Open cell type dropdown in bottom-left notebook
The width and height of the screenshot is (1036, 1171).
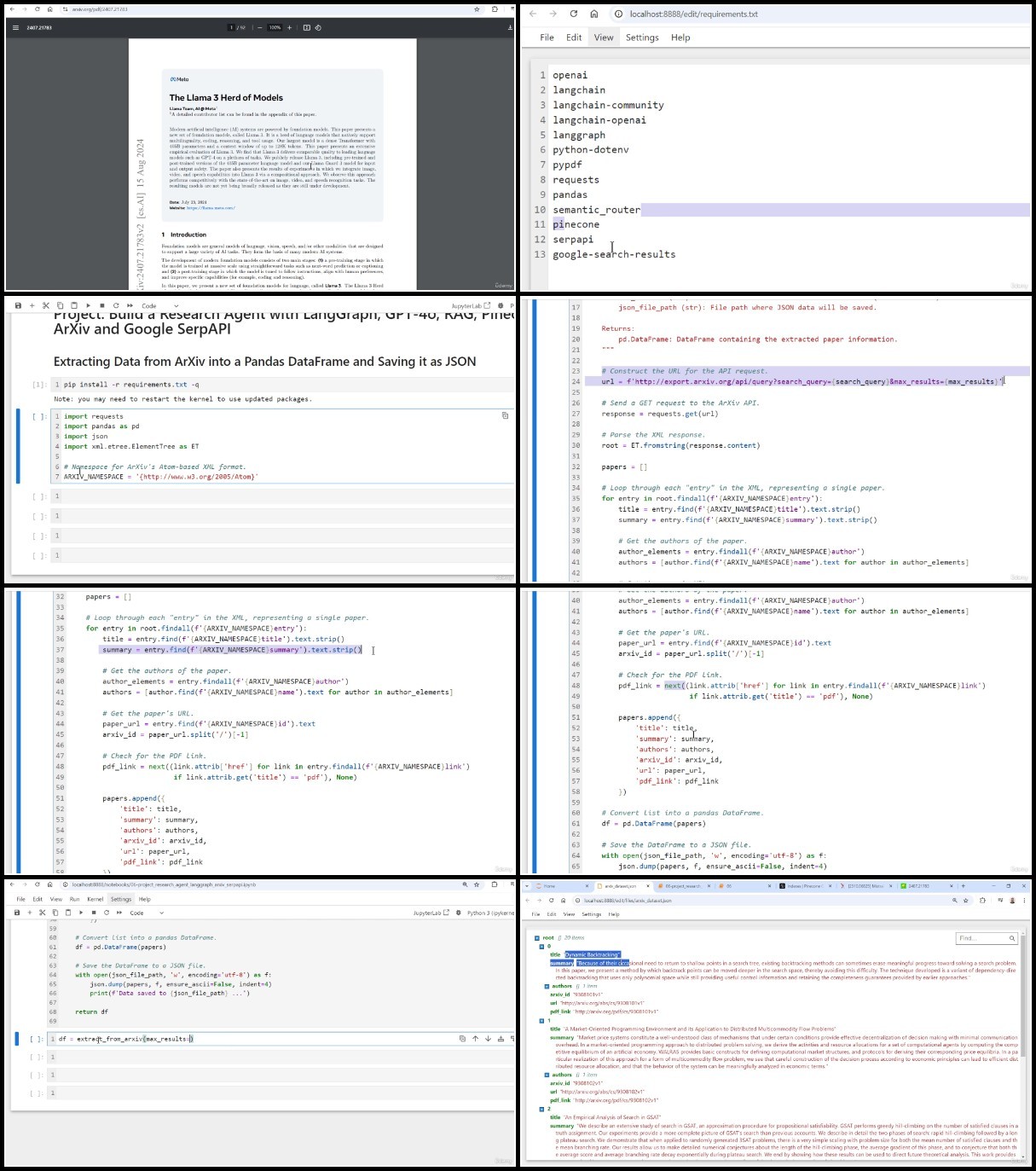click(146, 913)
